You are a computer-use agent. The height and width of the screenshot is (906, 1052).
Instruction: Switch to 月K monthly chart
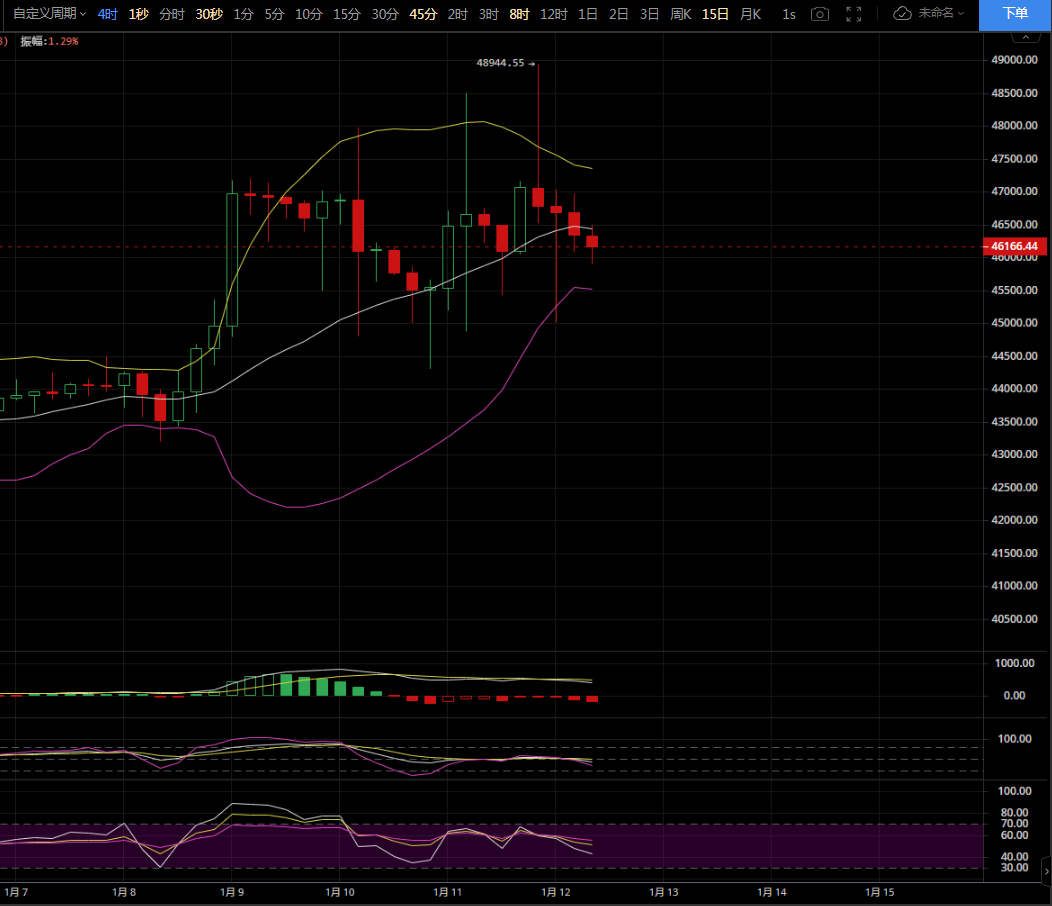751,14
